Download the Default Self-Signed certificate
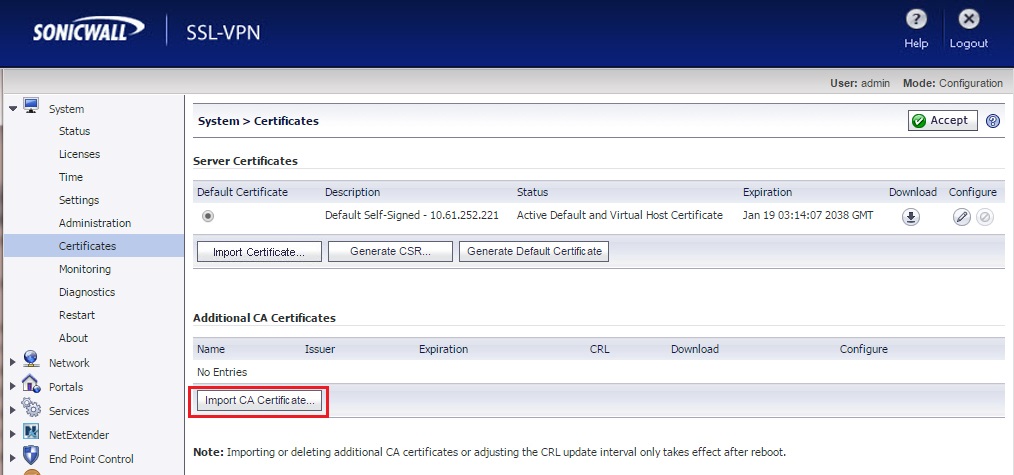The width and height of the screenshot is (1014, 475). click(911, 217)
